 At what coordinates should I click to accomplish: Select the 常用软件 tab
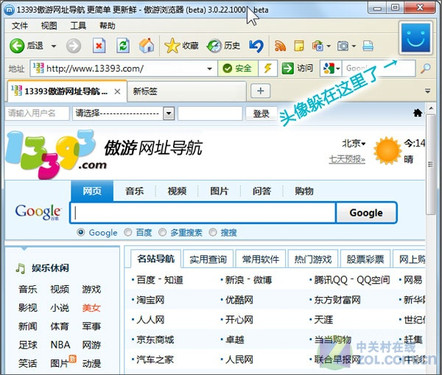[260, 259]
